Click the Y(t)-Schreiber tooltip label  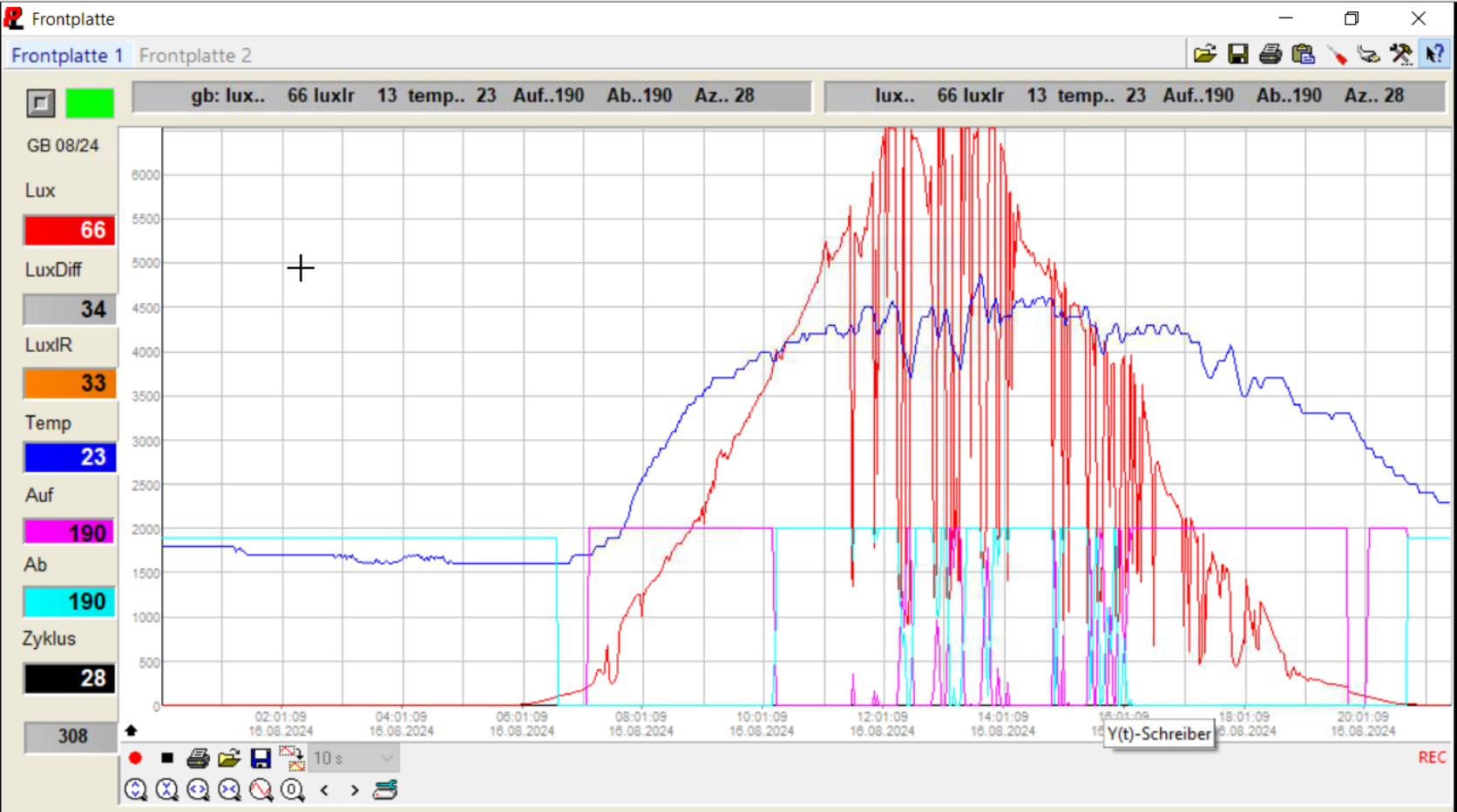pyautogui.click(x=1159, y=734)
